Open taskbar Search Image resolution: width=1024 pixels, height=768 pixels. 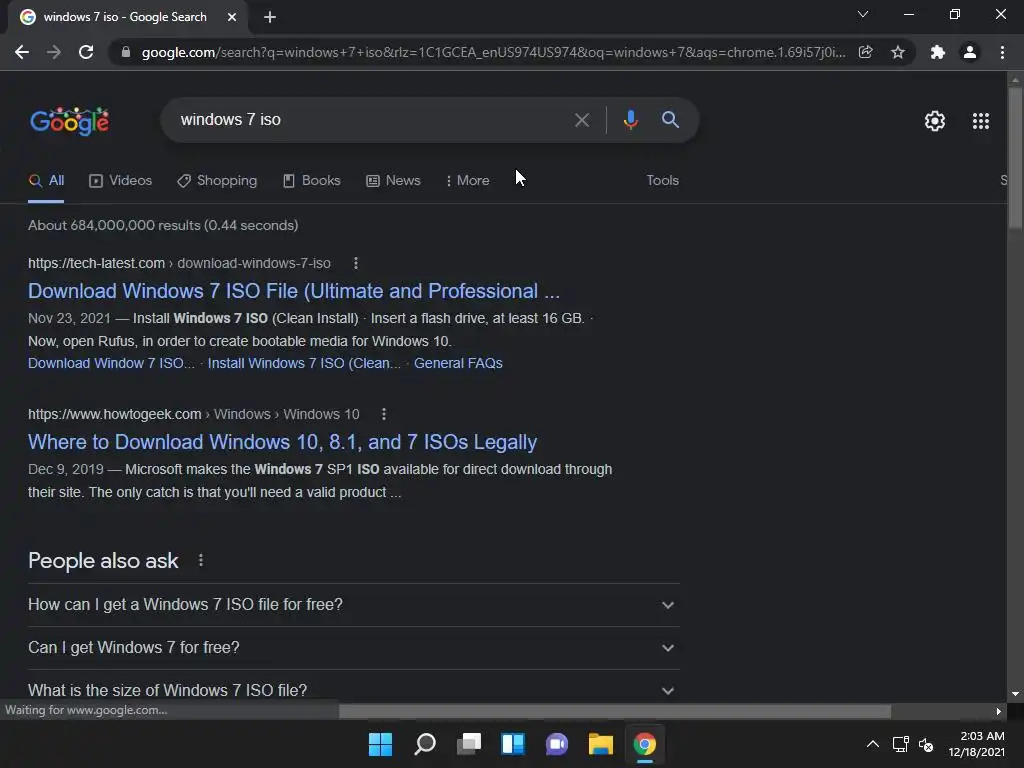(x=424, y=744)
